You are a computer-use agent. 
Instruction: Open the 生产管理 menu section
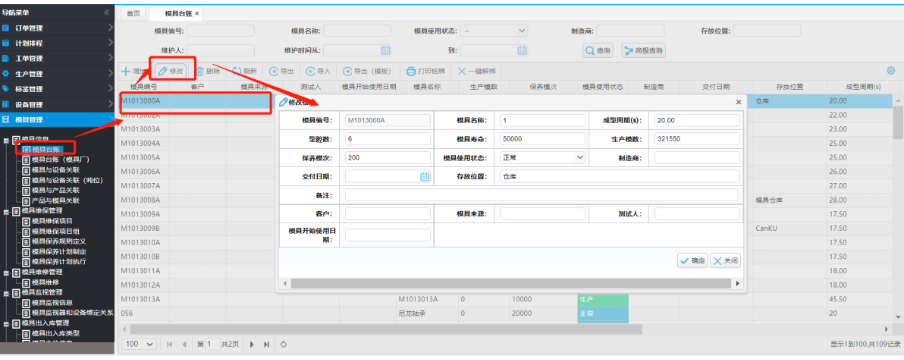coord(57,74)
